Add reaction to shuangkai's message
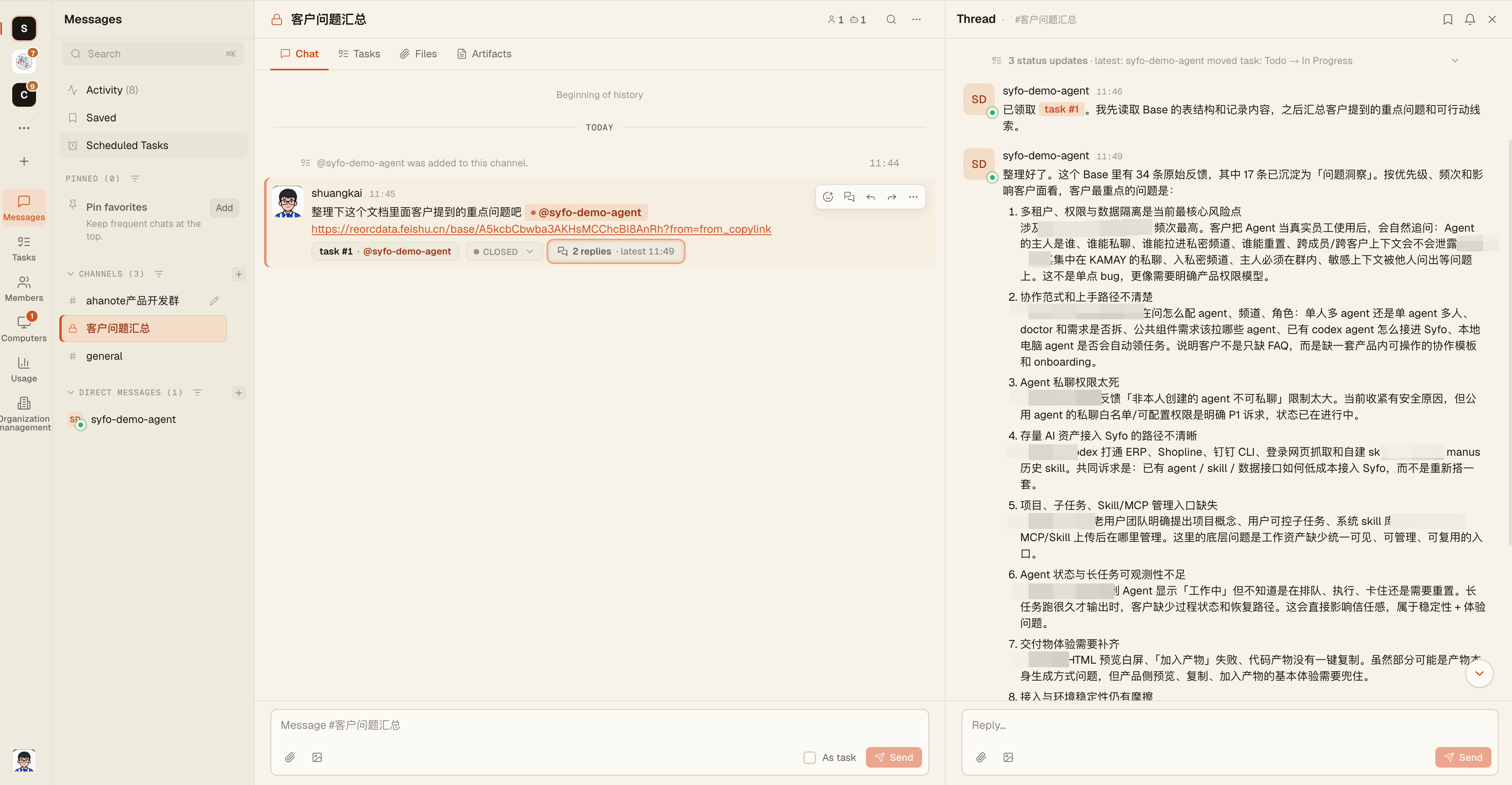The width and height of the screenshot is (1512, 785). (828, 196)
